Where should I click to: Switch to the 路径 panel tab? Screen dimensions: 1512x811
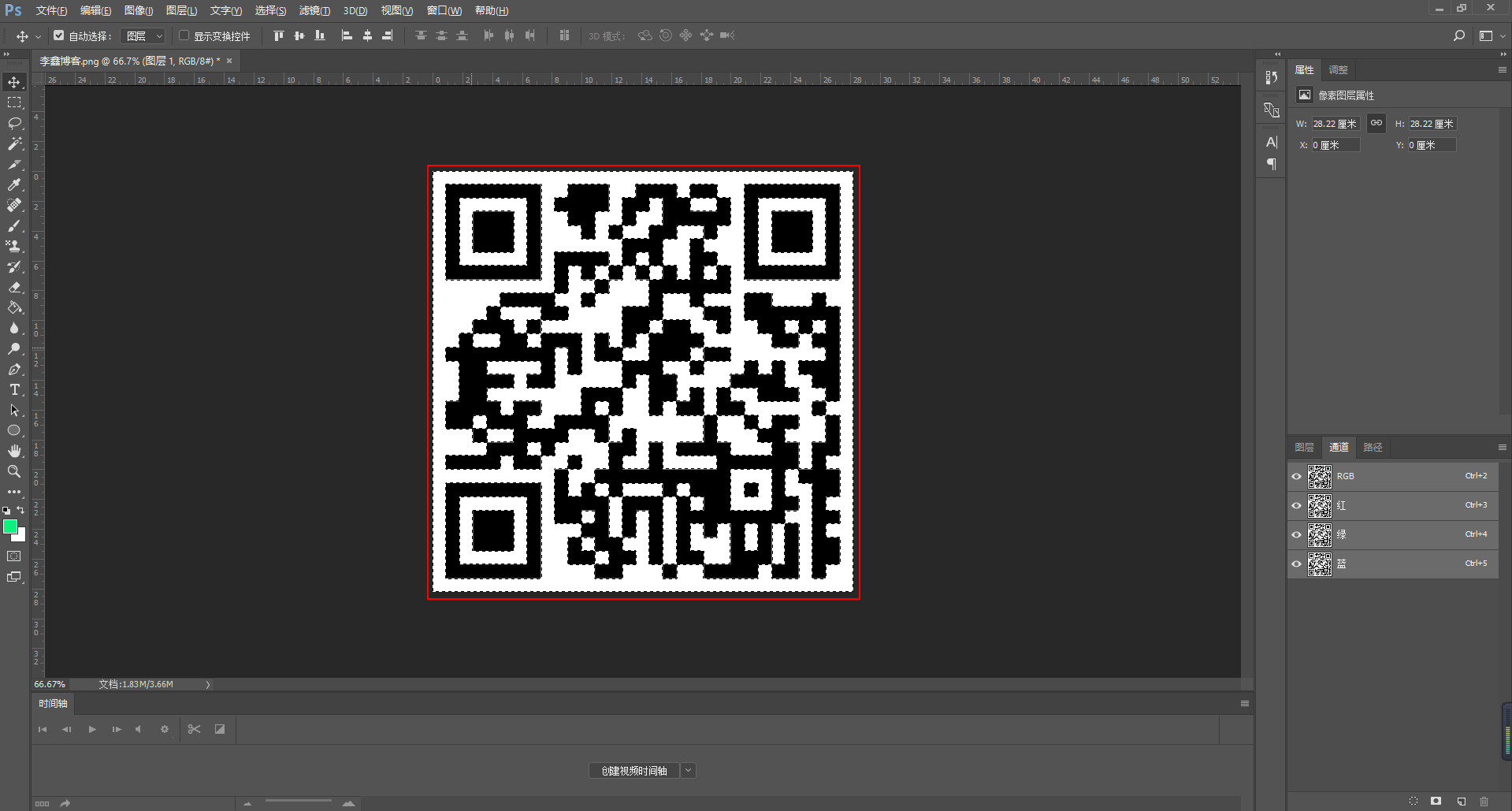[x=1373, y=447]
